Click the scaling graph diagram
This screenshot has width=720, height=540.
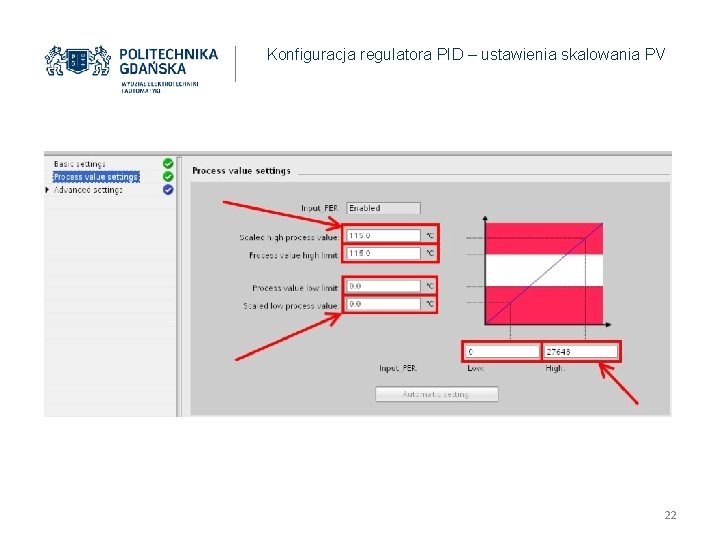pos(540,278)
